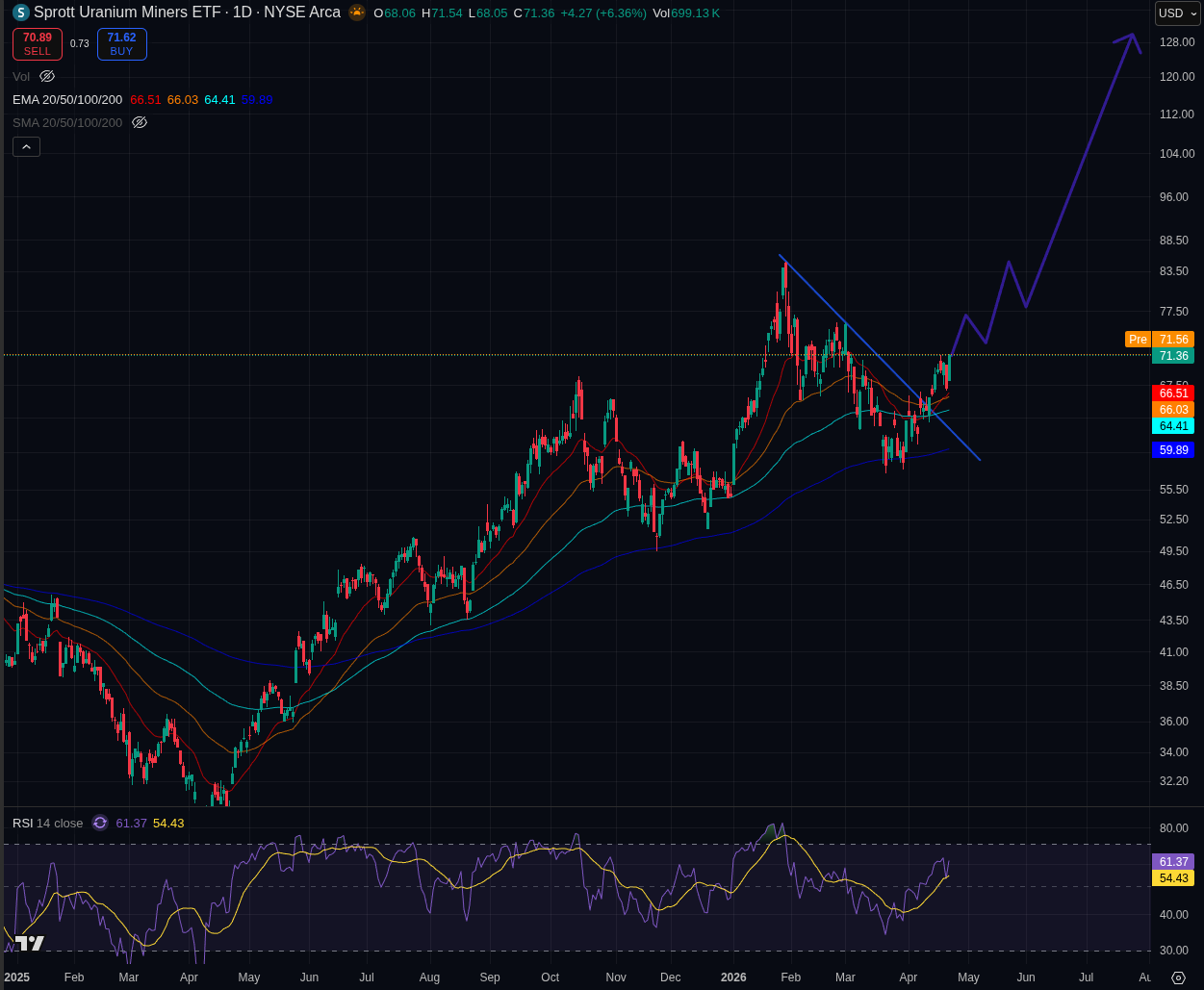Click the RSI refresh arrows icon
This screenshot has height=990, width=1204.
(100, 823)
